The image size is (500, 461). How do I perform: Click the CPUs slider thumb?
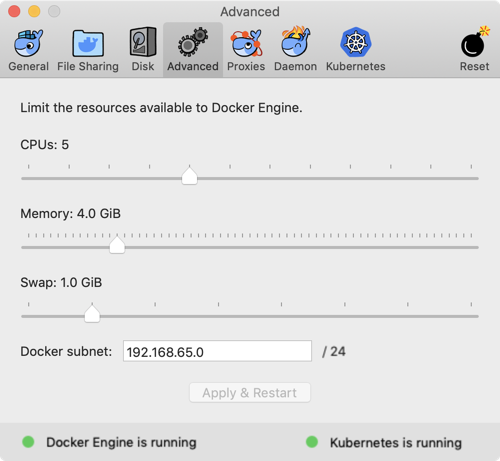pyautogui.click(x=189, y=176)
